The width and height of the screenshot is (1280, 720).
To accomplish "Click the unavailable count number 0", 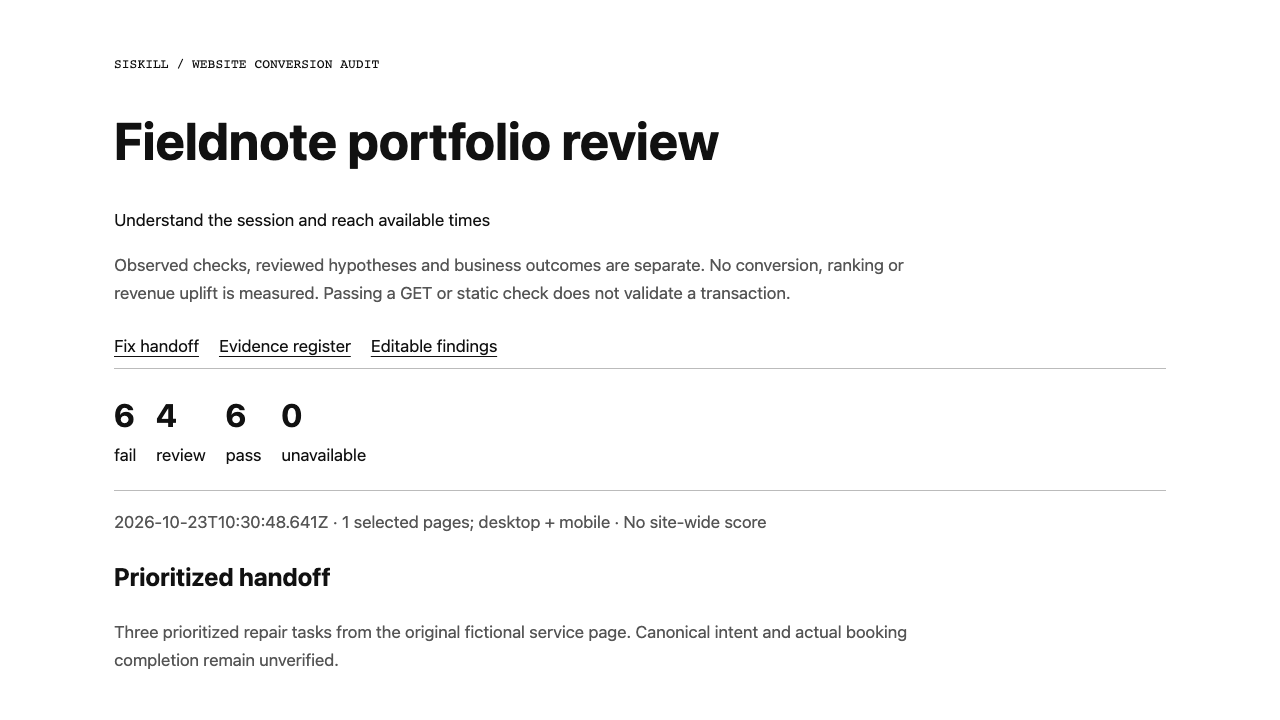I will [291, 416].
